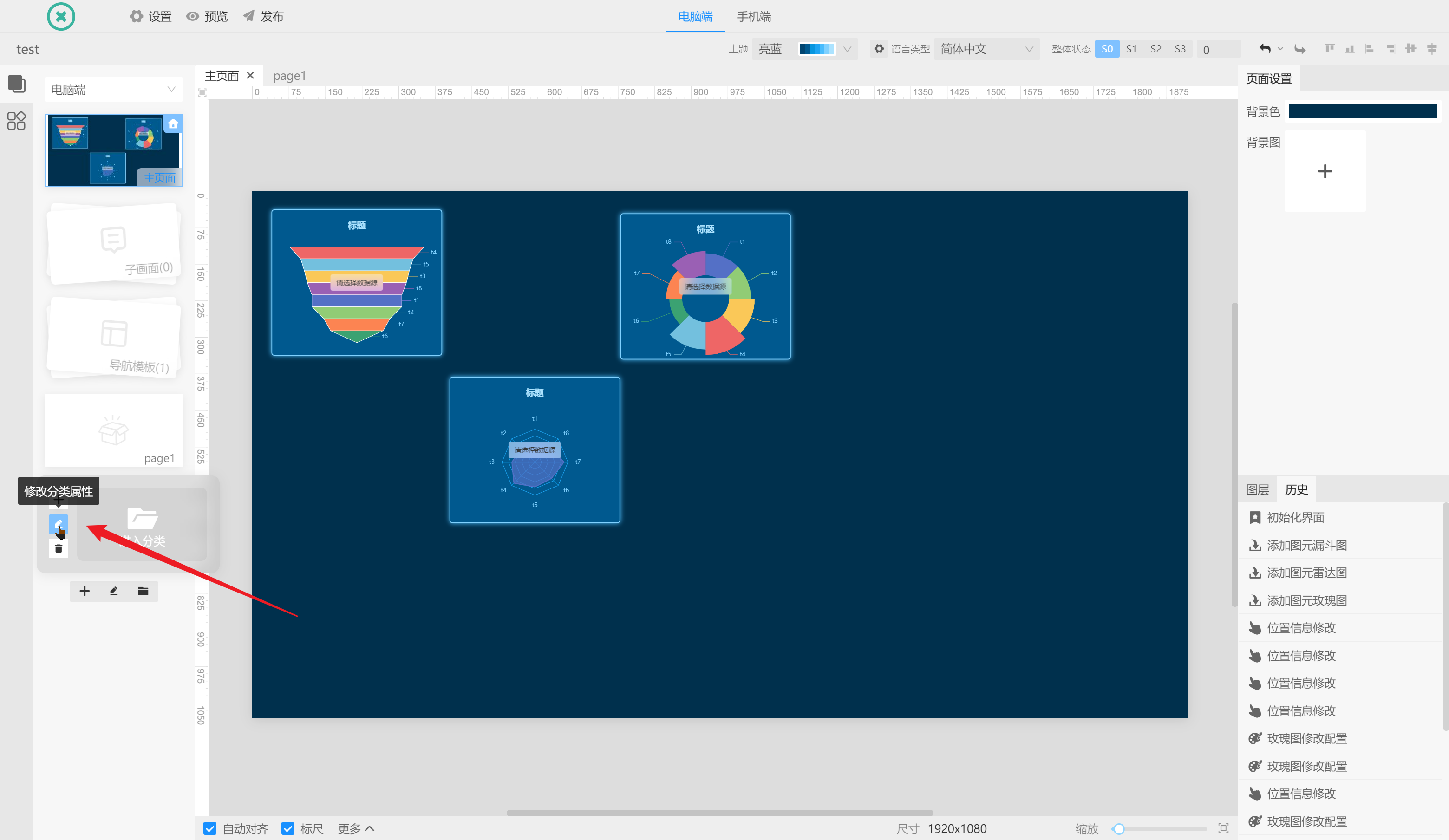Click the 页面设置 panel tab
1449x840 pixels.
click(1268, 79)
